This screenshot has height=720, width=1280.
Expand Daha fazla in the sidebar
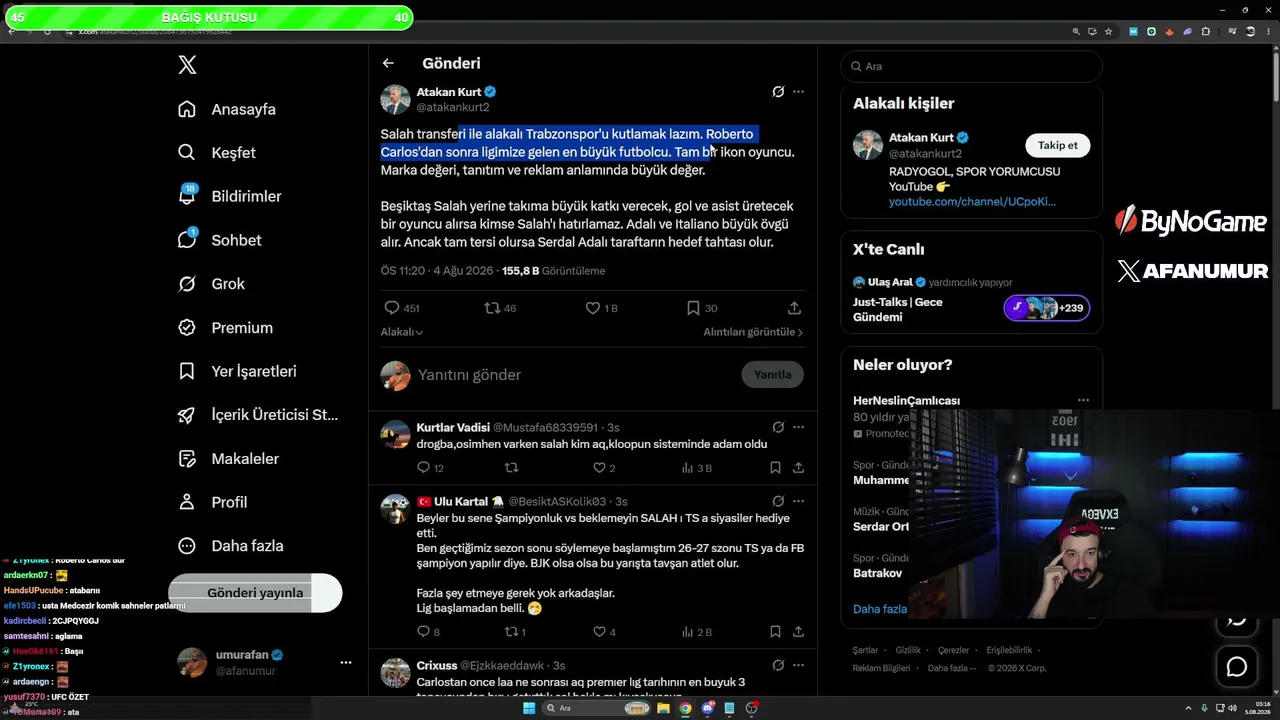click(x=230, y=546)
